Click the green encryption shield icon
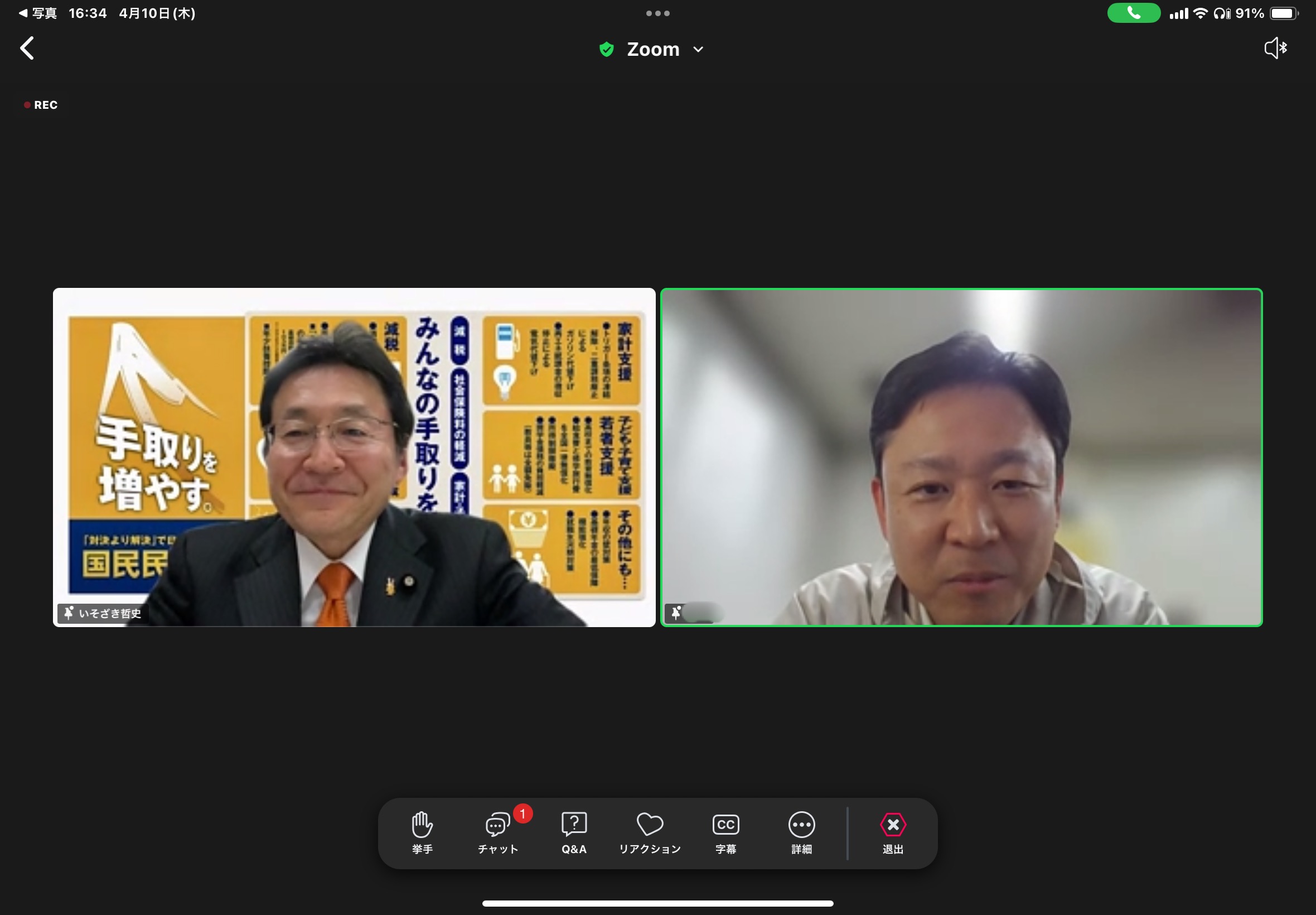1316x915 pixels. coord(606,50)
